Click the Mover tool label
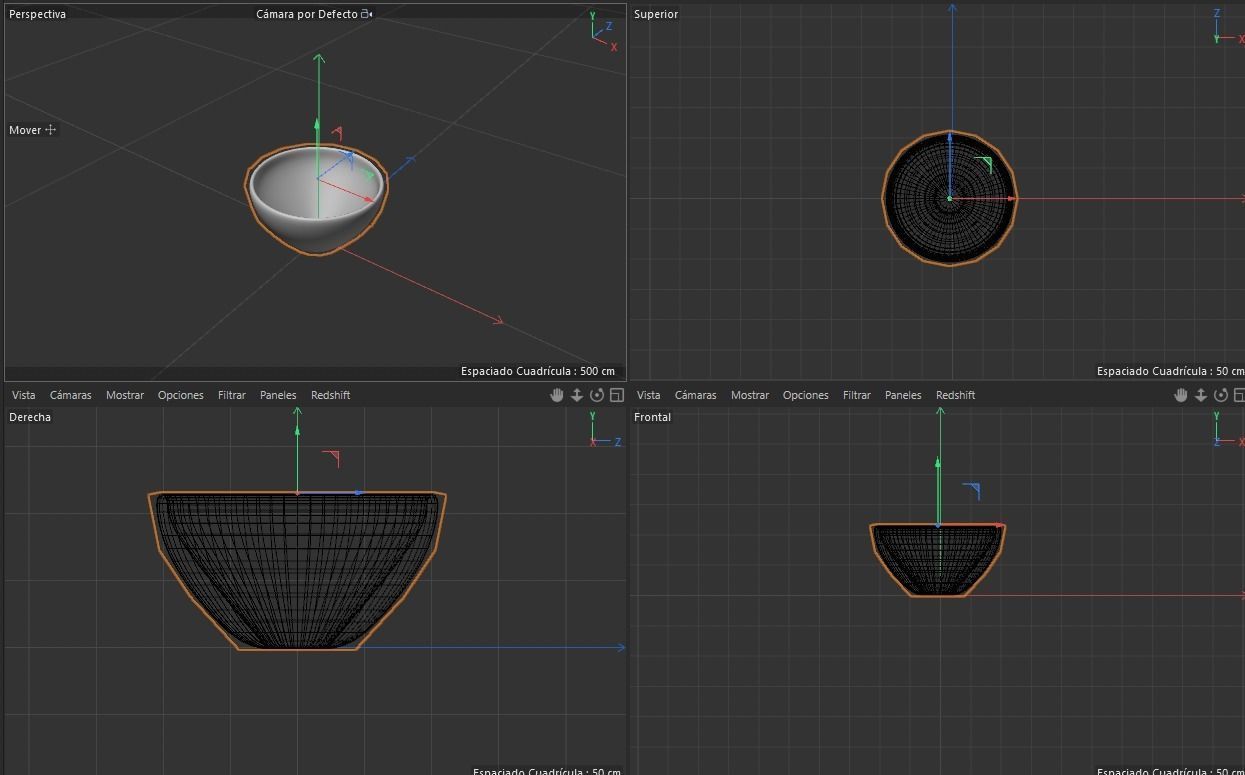 coord(25,130)
